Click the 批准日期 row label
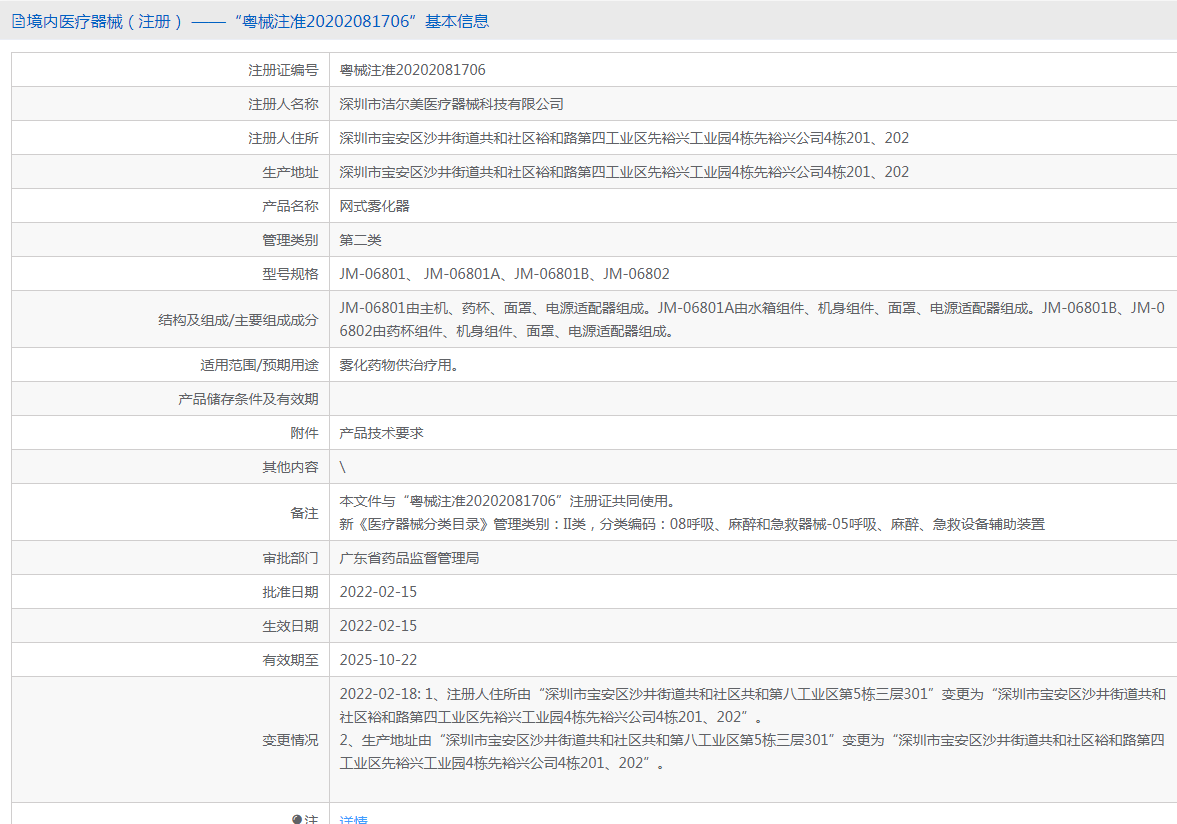The height and width of the screenshot is (824, 1177). coord(290,592)
